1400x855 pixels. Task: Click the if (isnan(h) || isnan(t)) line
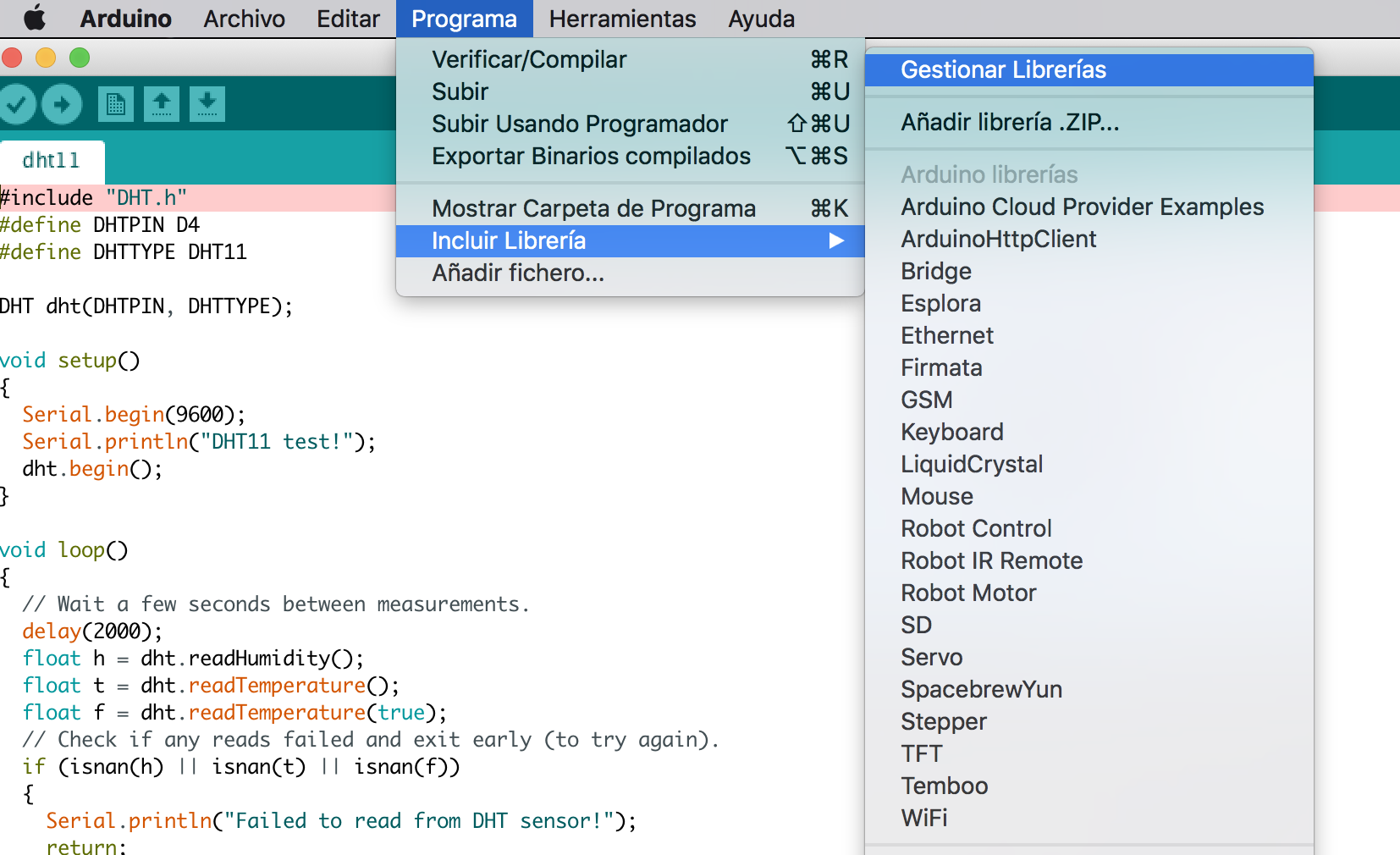241,767
